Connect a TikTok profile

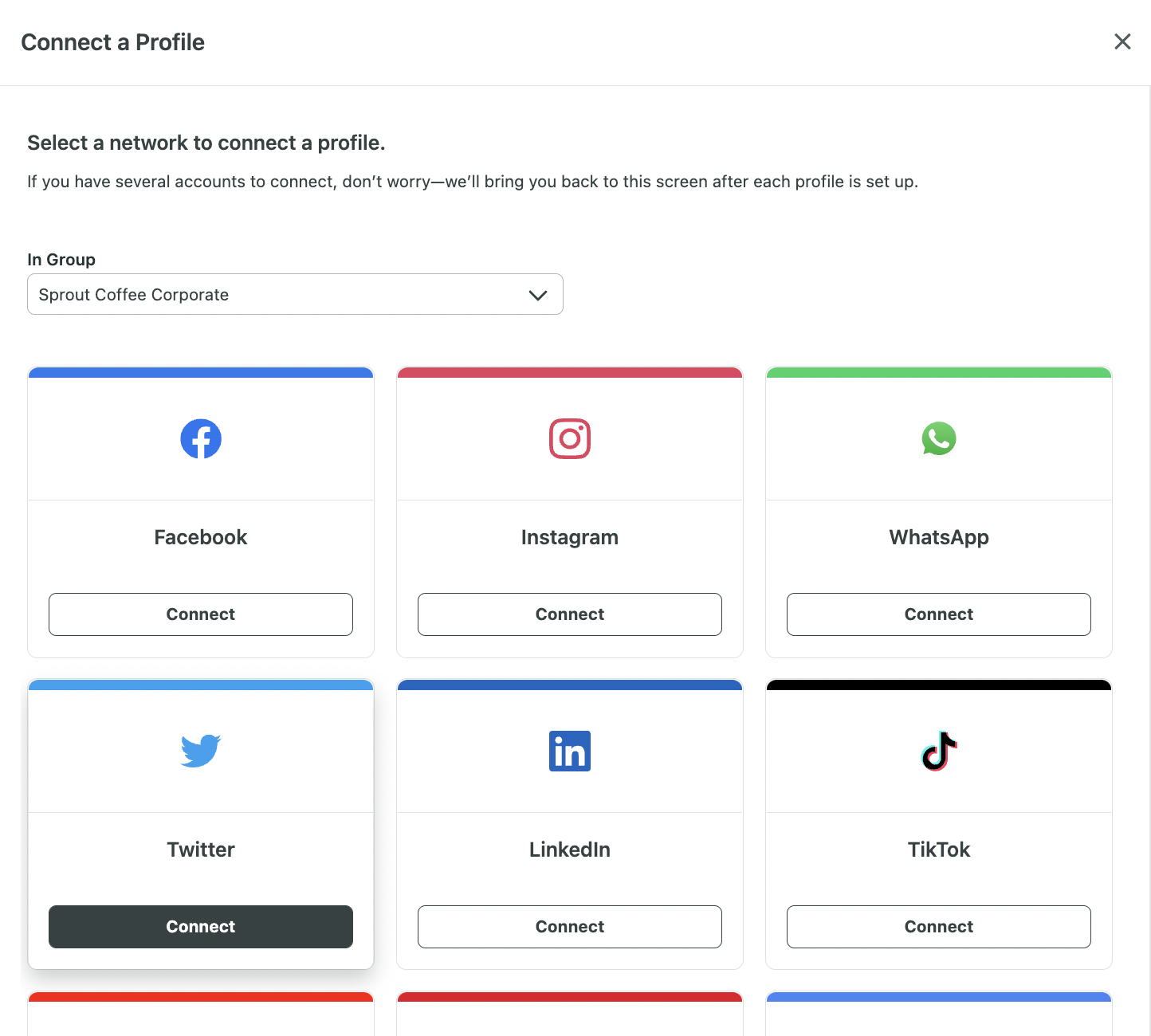point(938,926)
